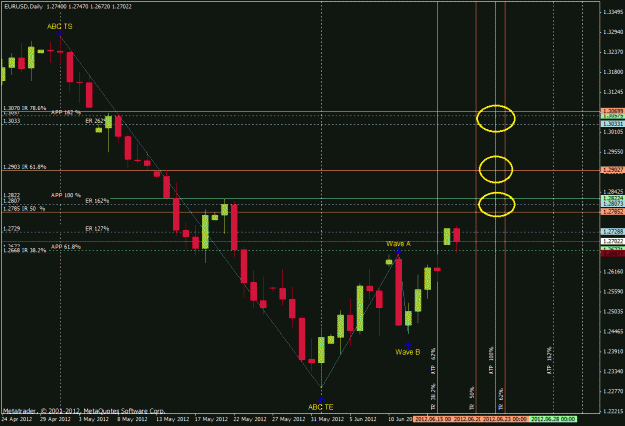Click the 17 May 2012 date label

pos(210,419)
